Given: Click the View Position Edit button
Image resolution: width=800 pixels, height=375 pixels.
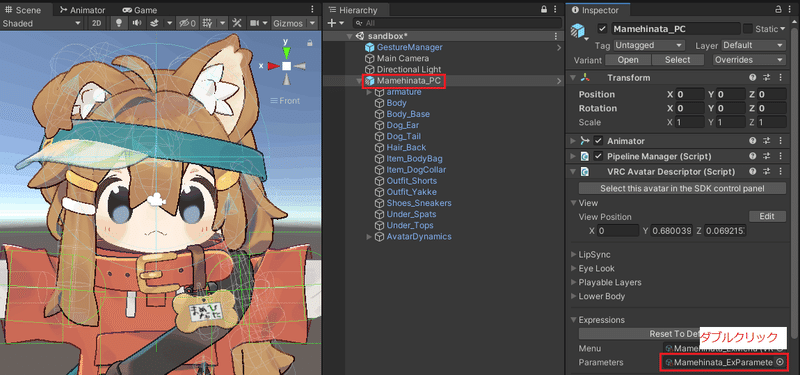Looking at the screenshot, I should [767, 216].
